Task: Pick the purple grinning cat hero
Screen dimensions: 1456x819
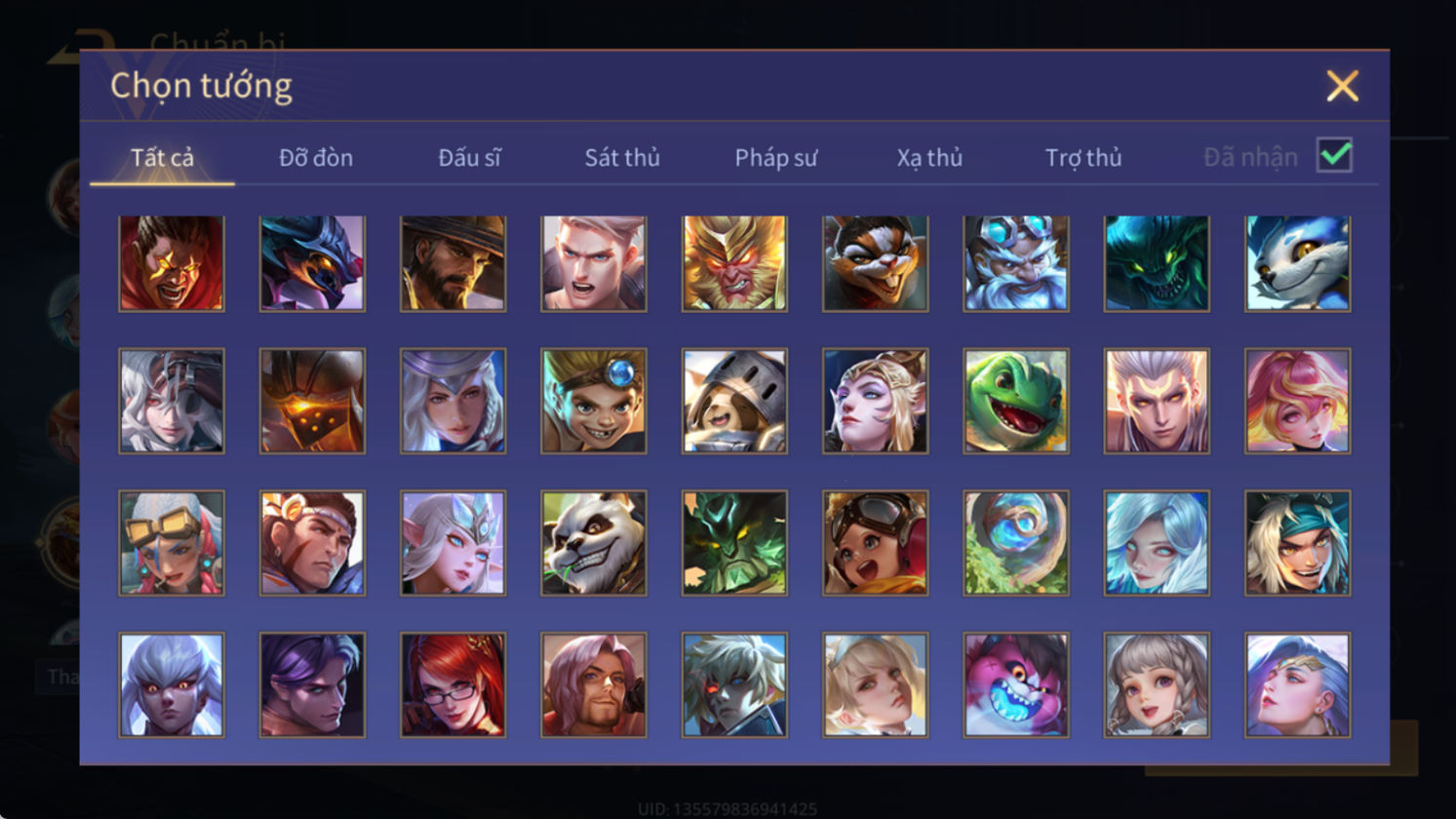Action: [x=1015, y=684]
